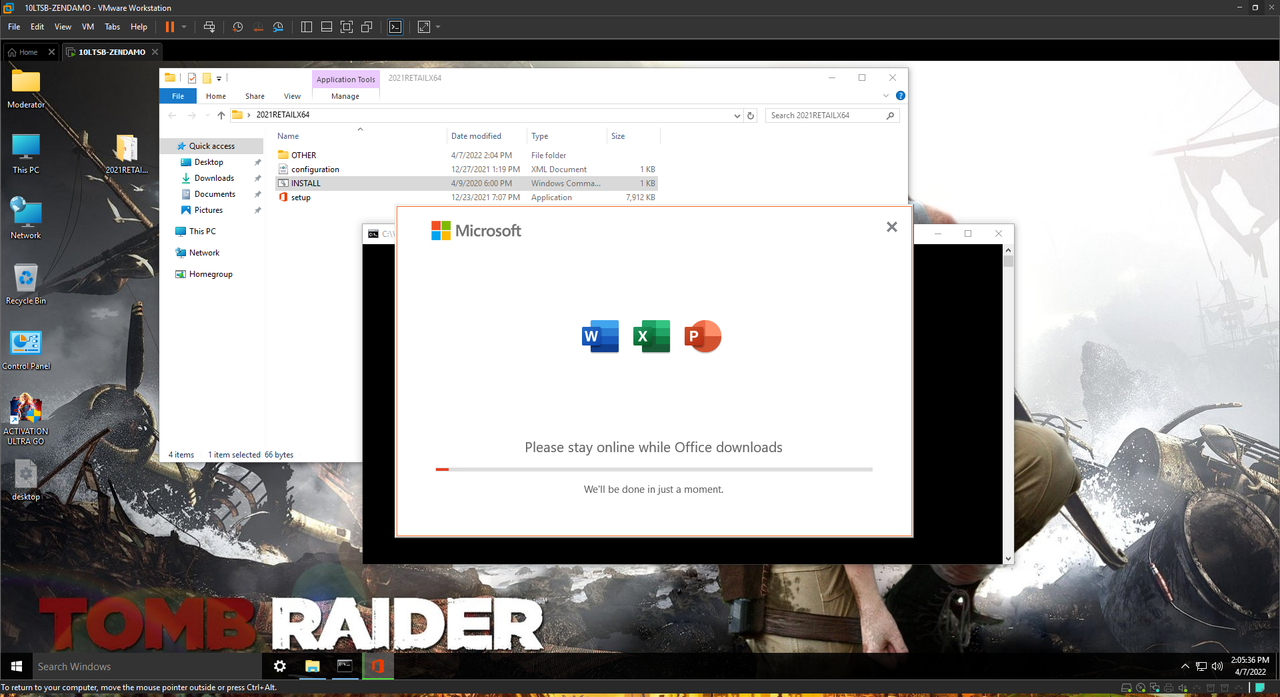
Task: Refresh the 2021RETAILX64 folder view
Action: point(751,115)
